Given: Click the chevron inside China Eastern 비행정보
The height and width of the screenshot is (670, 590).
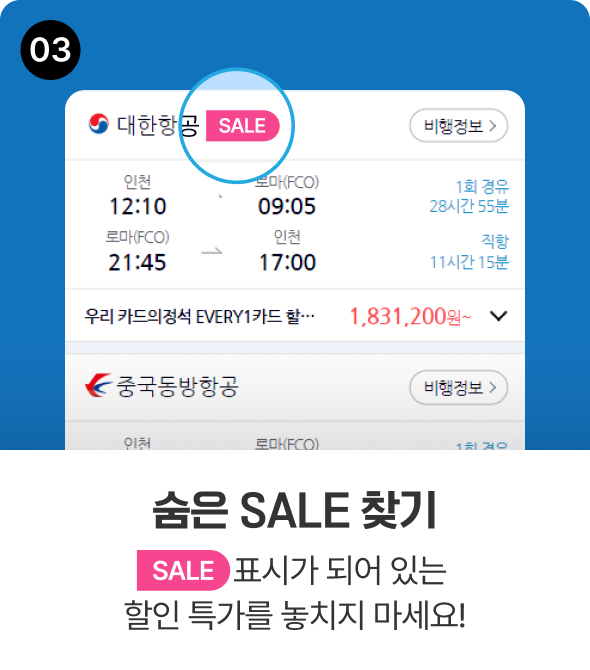Looking at the screenshot, I should (x=493, y=387).
